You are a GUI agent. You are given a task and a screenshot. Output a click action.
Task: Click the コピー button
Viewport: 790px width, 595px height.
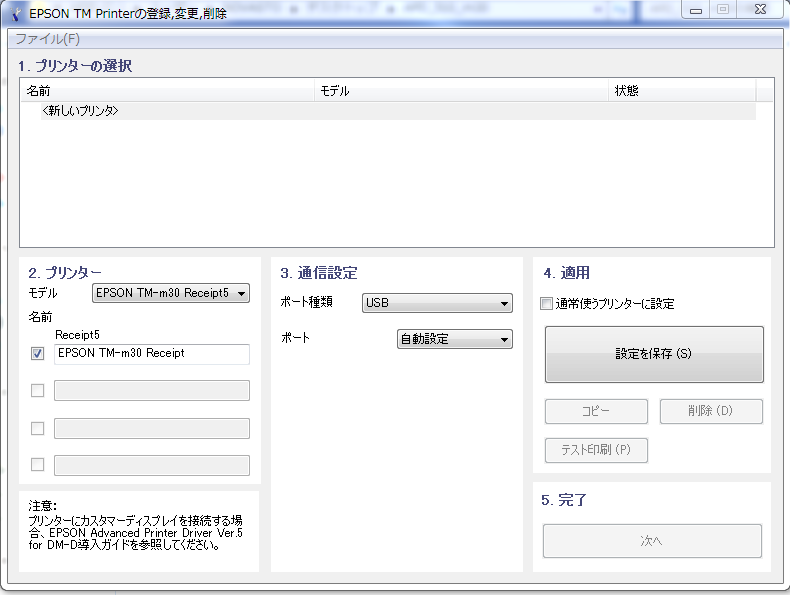tap(596, 411)
